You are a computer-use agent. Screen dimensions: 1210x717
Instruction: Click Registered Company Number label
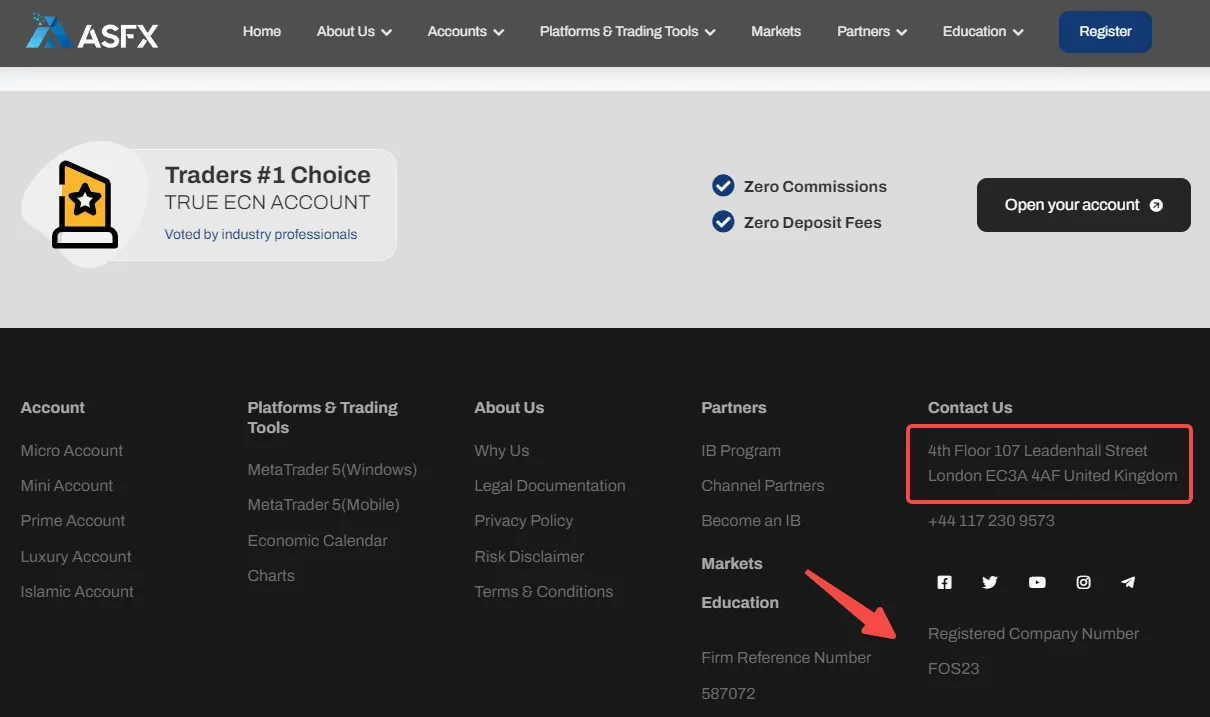point(1033,634)
